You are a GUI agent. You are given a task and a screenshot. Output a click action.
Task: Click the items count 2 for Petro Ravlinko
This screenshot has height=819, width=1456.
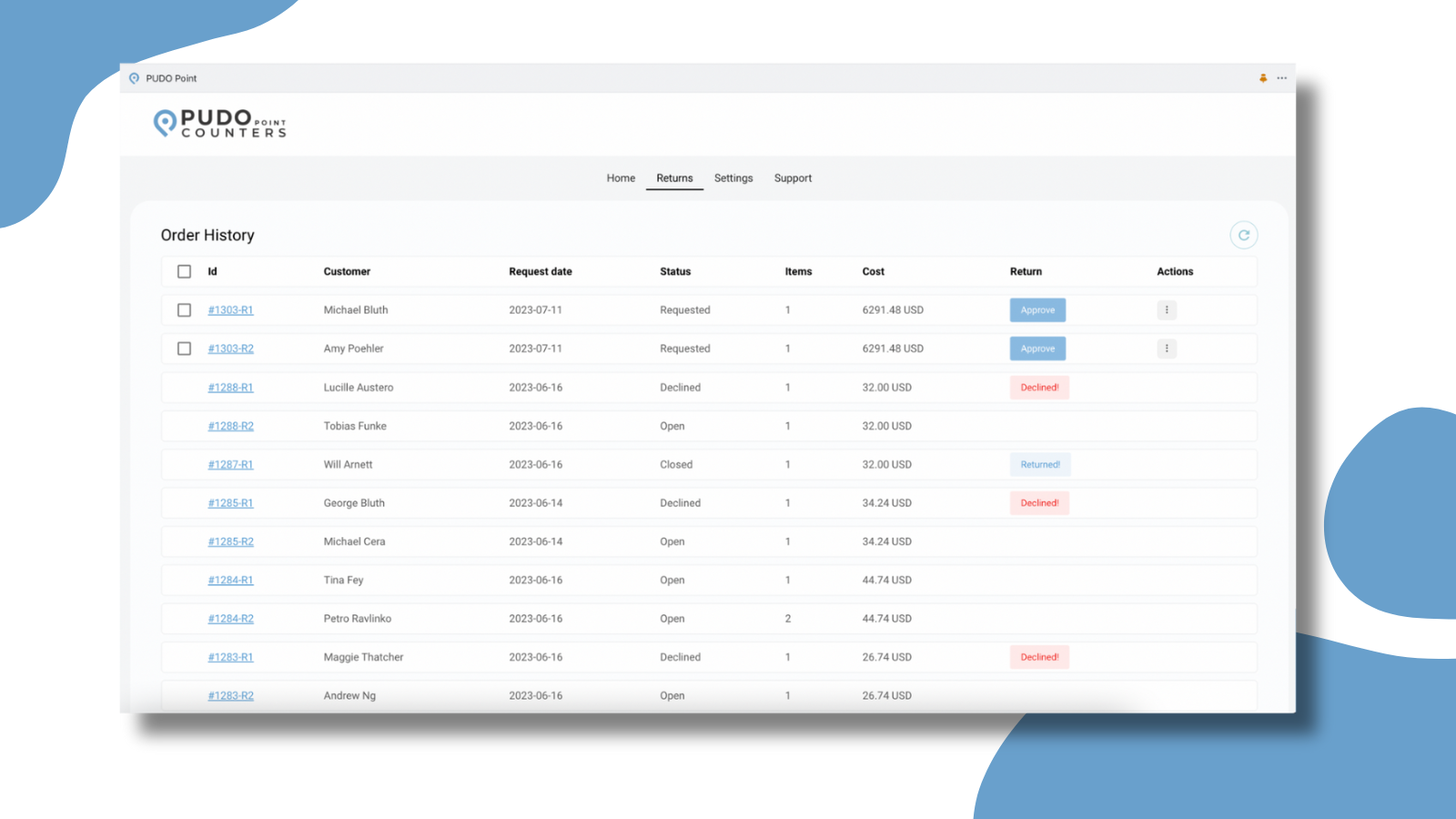click(788, 619)
